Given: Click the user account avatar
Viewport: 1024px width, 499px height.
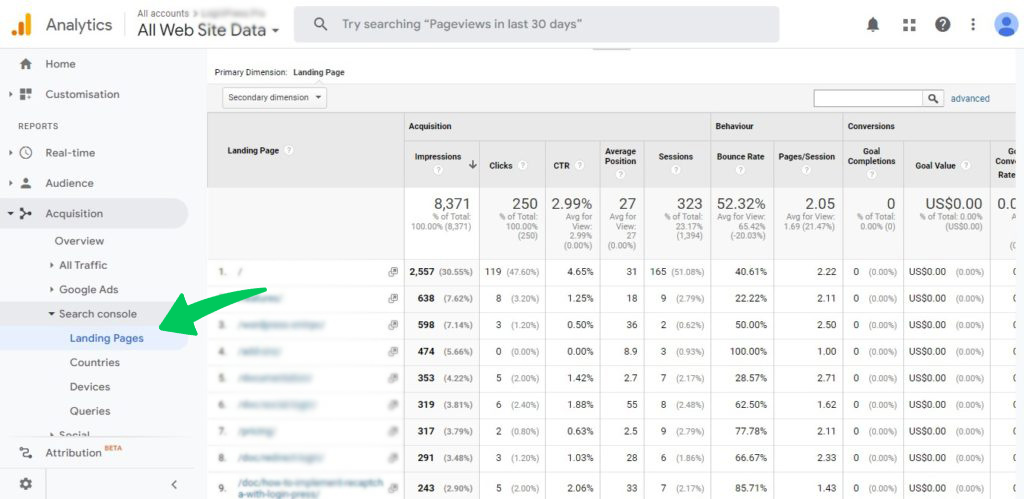Looking at the screenshot, I should (x=1006, y=25).
